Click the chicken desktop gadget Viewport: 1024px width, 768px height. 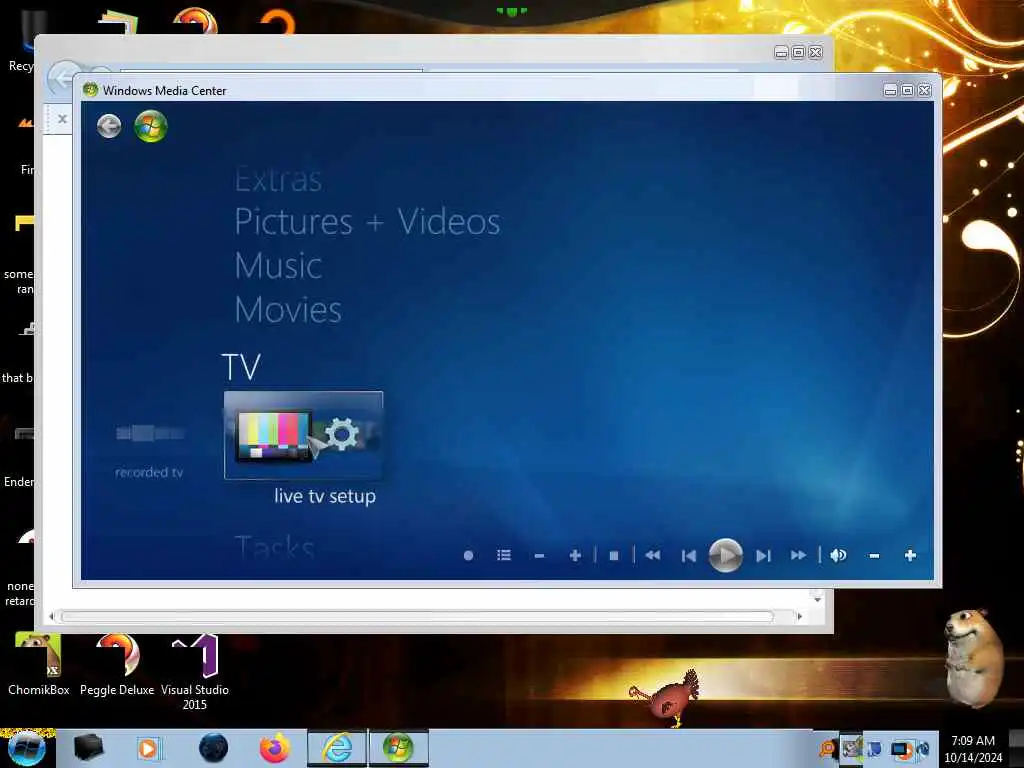coord(667,697)
